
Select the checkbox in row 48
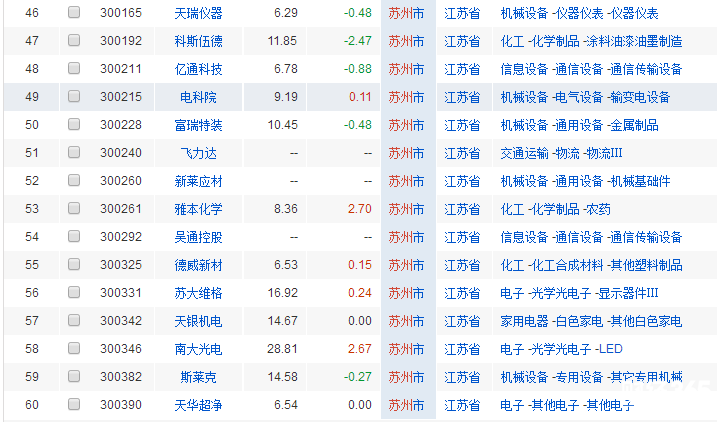[74, 68]
